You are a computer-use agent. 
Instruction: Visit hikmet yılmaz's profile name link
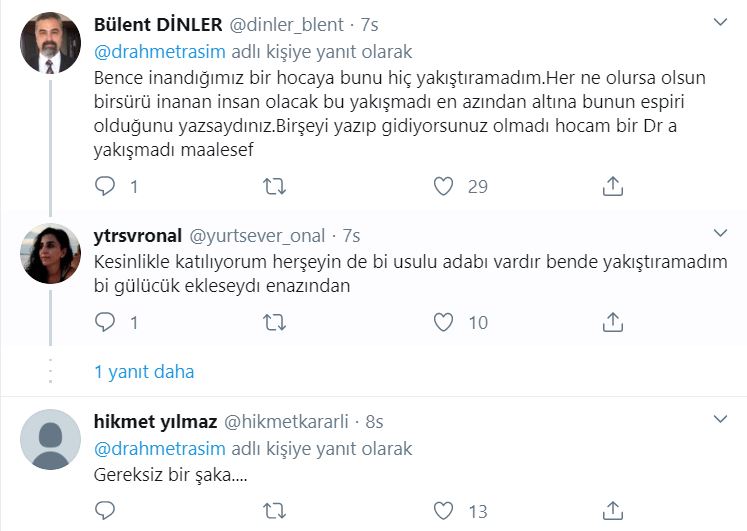tap(153, 422)
